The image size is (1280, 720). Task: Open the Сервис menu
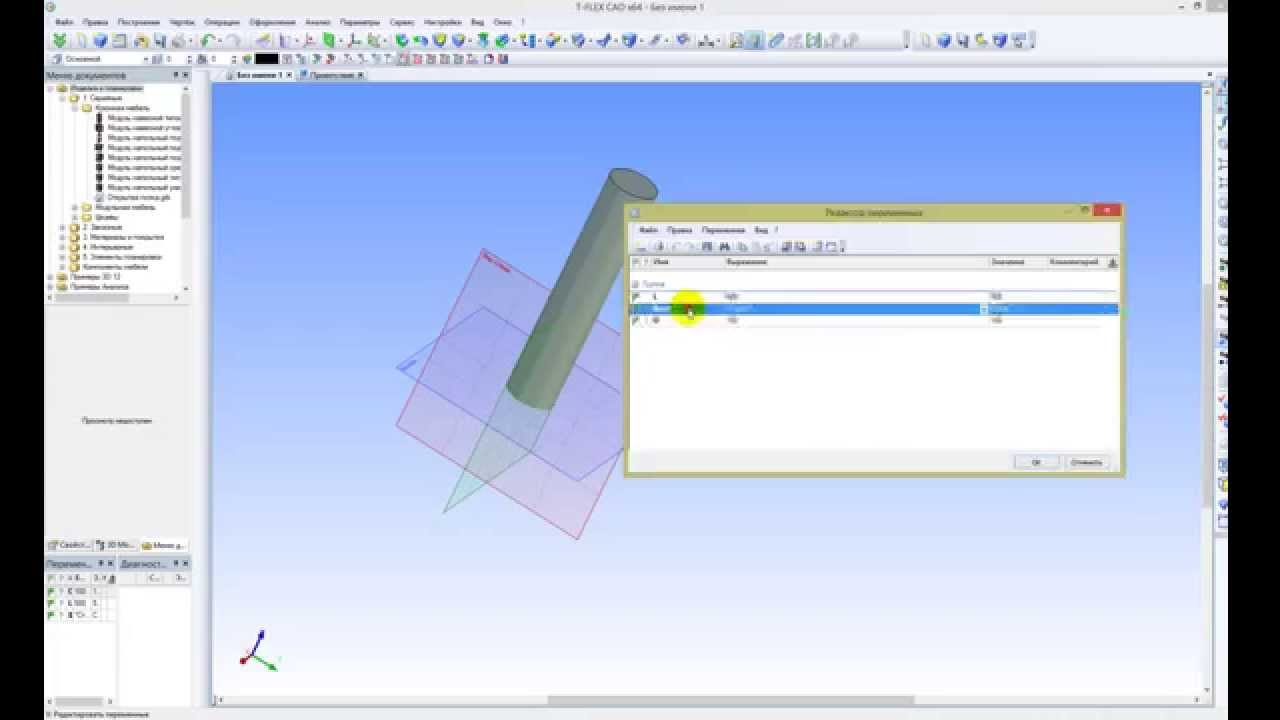[x=402, y=21]
